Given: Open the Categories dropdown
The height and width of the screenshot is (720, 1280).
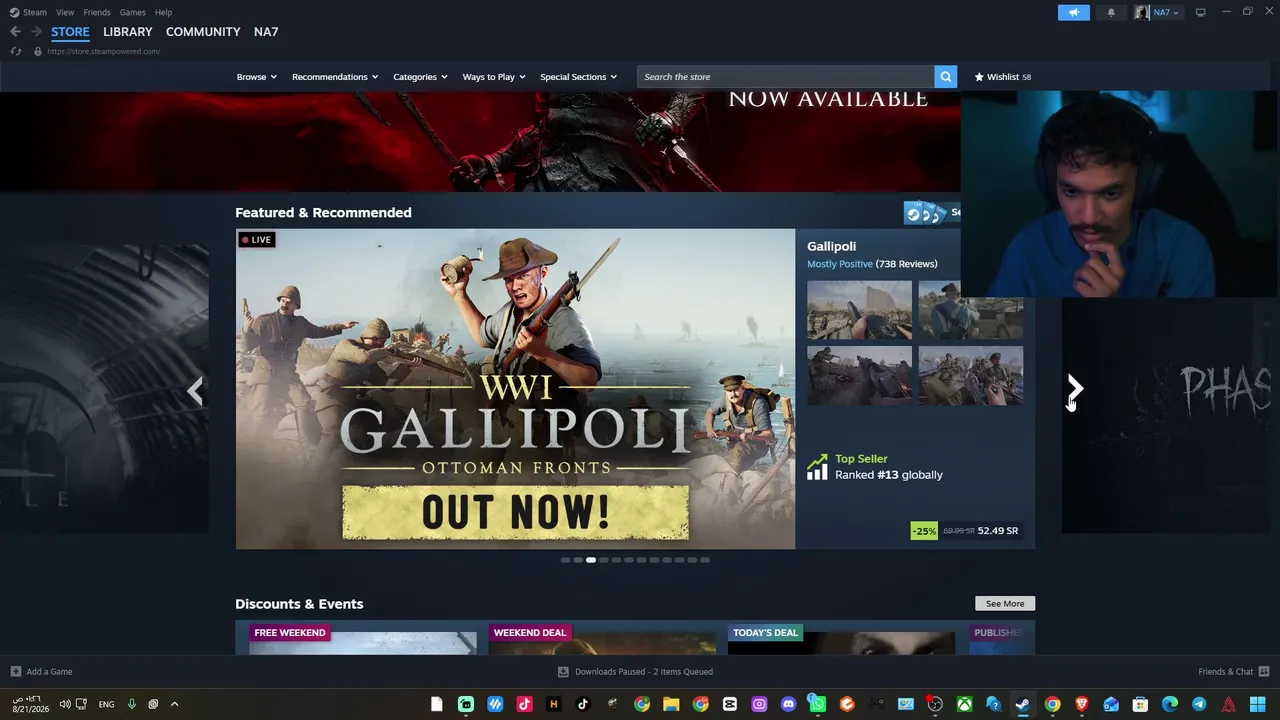Looking at the screenshot, I should pyautogui.click(x=420, y=77).
